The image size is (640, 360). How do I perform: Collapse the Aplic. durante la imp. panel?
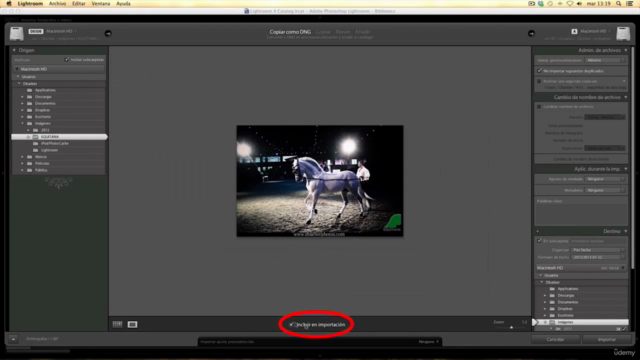(625, 169)
